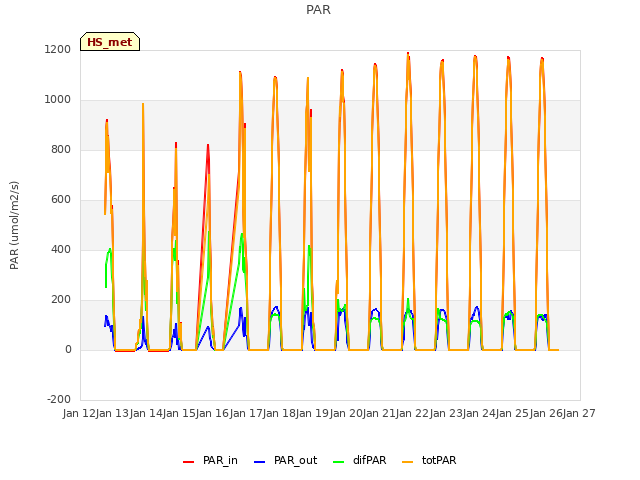Click the Jan 17 x-axis label
The image size is (640, 480).
[x=246, y=413]
